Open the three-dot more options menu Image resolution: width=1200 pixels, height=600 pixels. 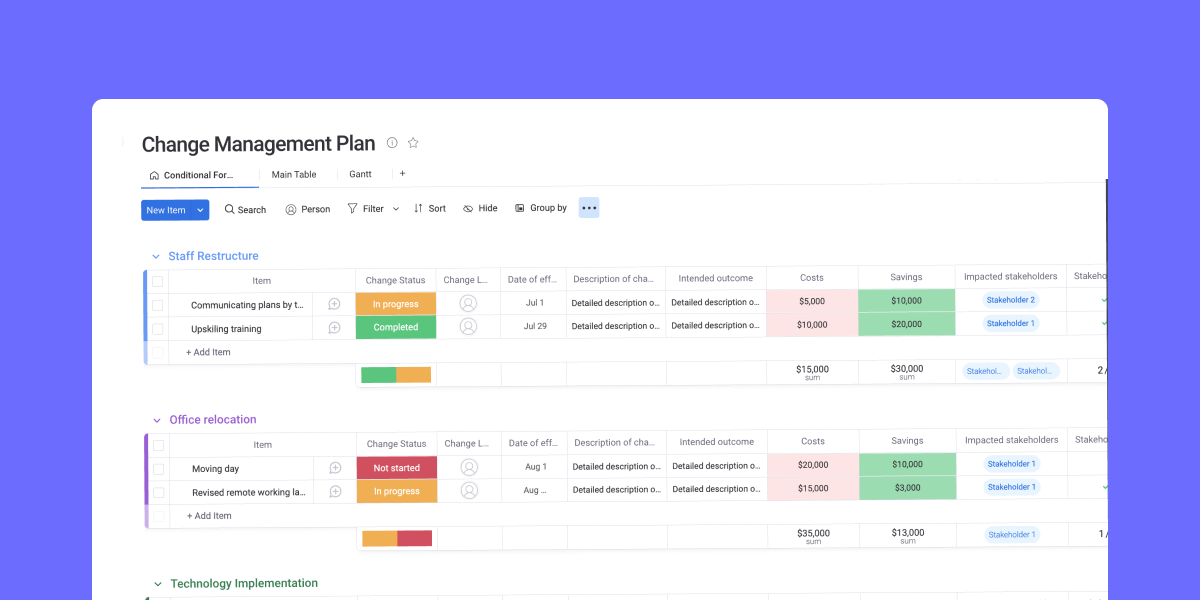point(588,208)
